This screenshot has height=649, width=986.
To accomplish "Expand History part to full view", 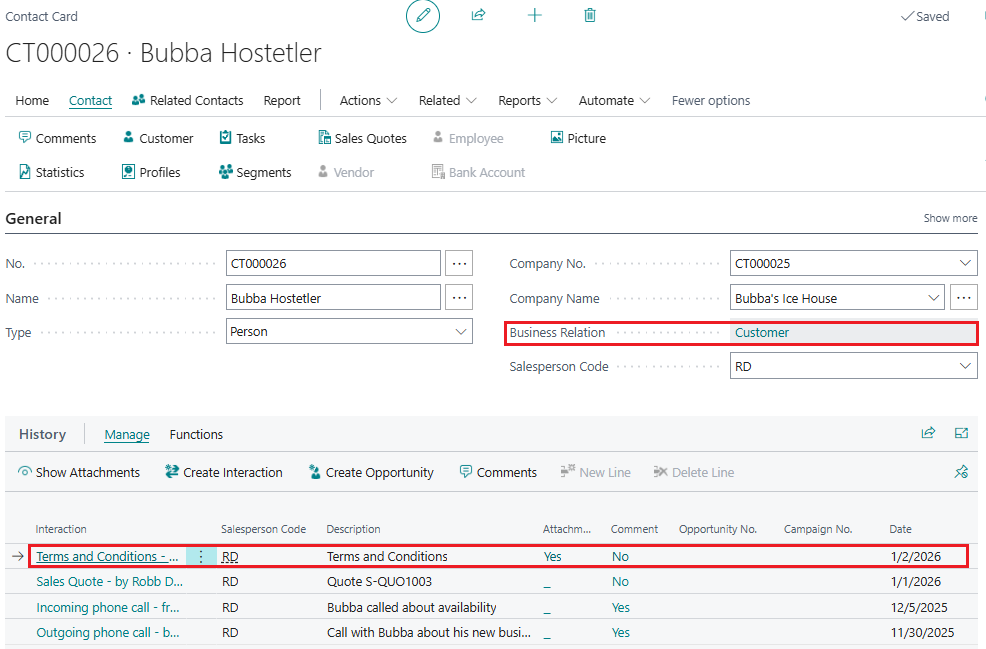I will (x=961, y=433).
